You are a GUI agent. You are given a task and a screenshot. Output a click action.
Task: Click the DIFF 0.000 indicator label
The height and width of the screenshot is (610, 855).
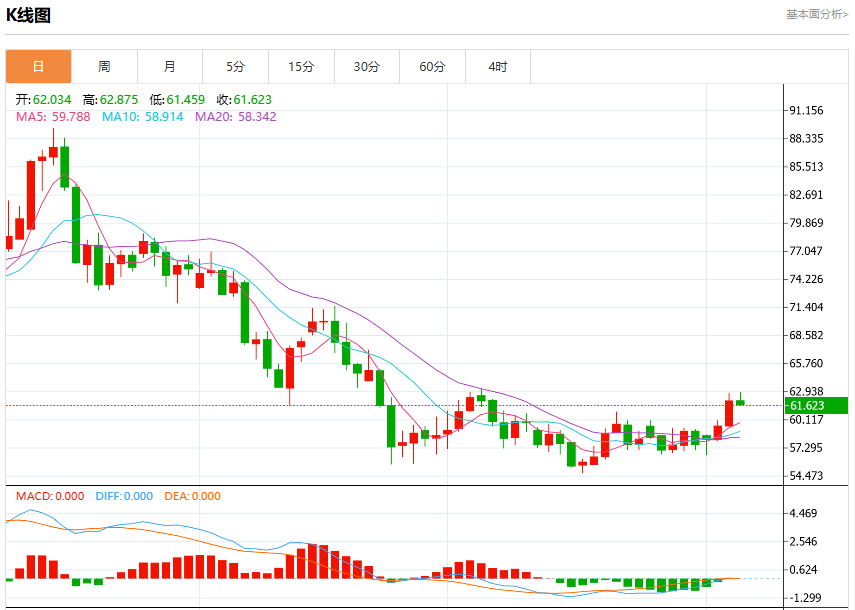tap(124, 496)
